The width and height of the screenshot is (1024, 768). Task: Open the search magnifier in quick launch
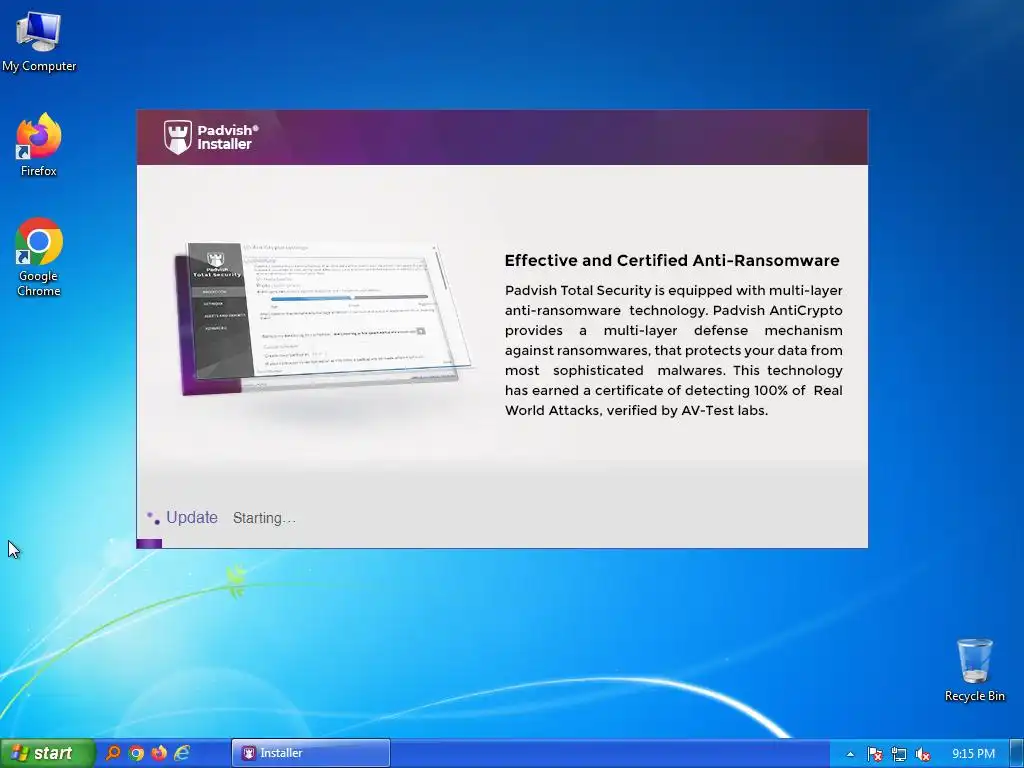coord(113,753)
